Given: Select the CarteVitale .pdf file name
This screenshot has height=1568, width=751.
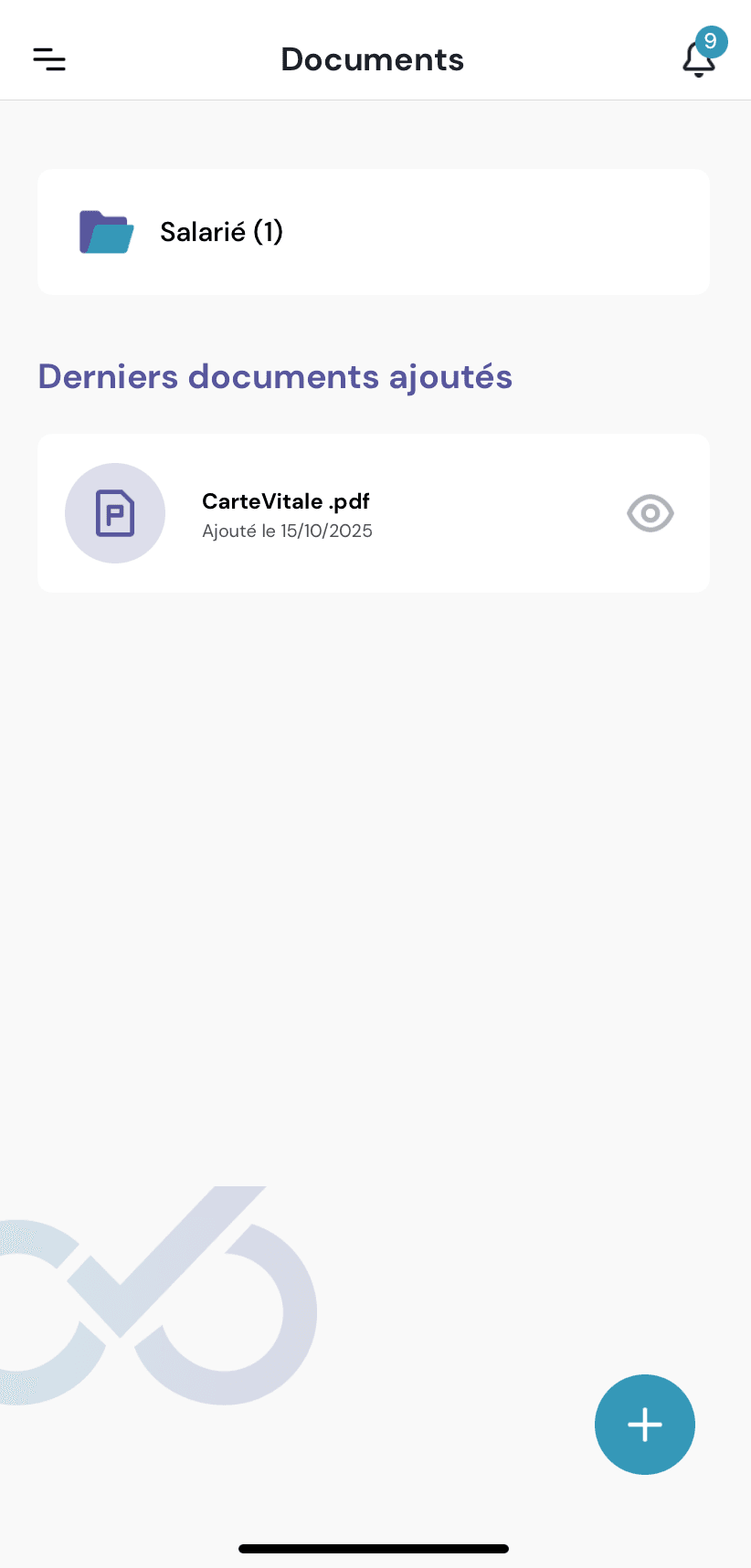Looking at the screenshot, I should point(285,501).
